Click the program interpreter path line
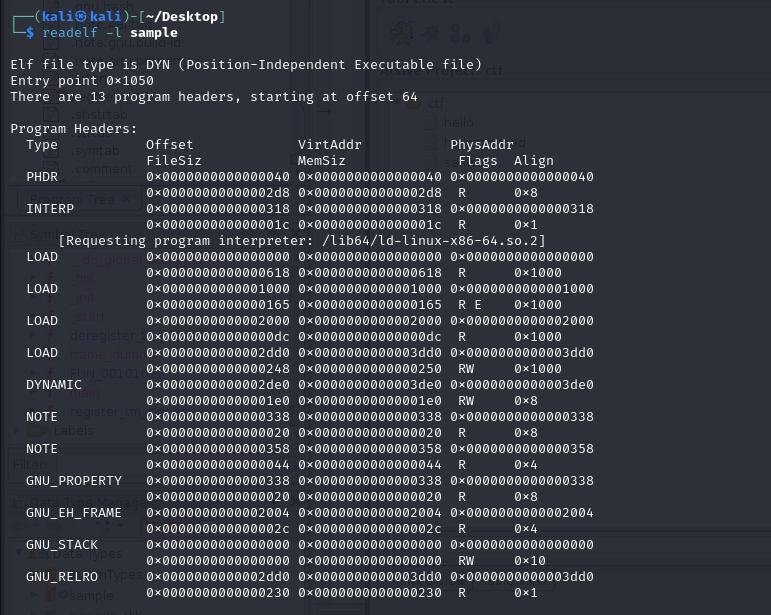771x615 pixels. point(302,241)
